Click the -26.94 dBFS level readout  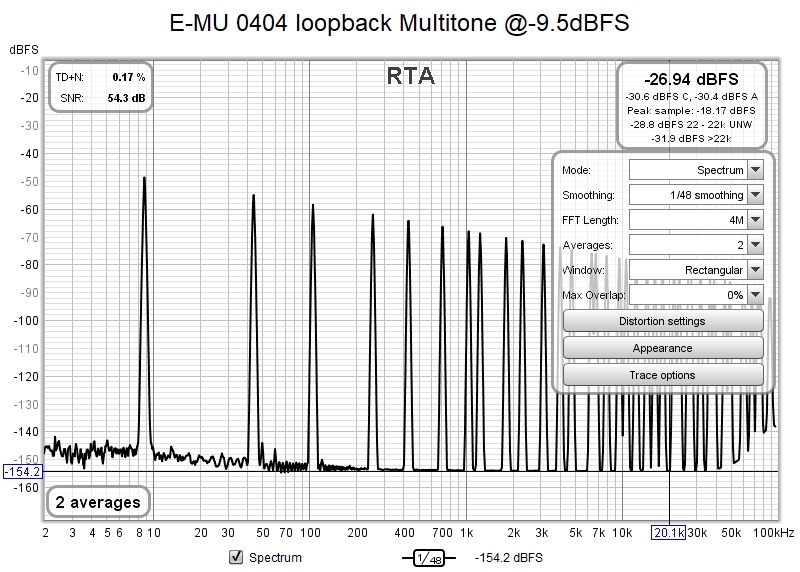(691, 79)
